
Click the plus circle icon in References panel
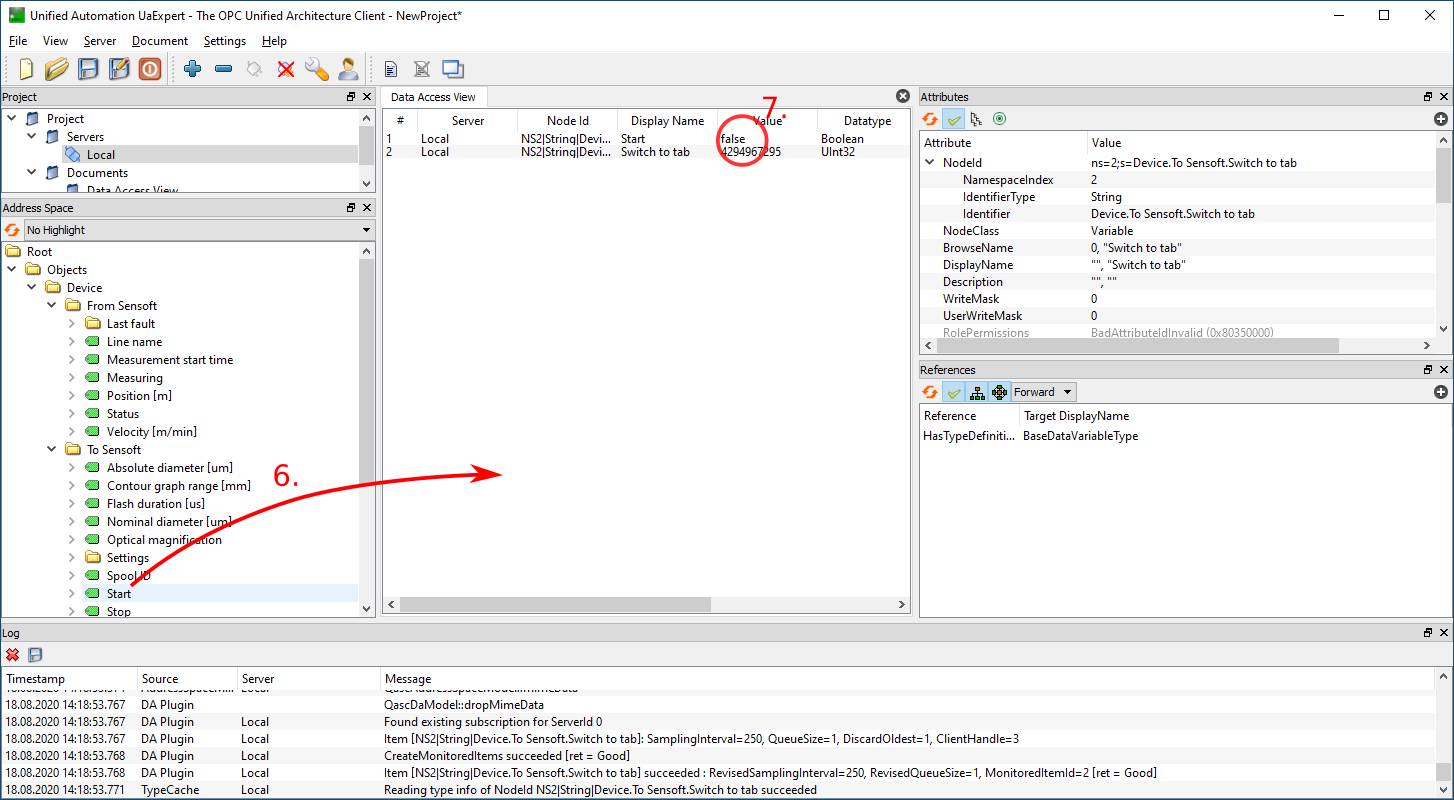tap(1441, 392)
